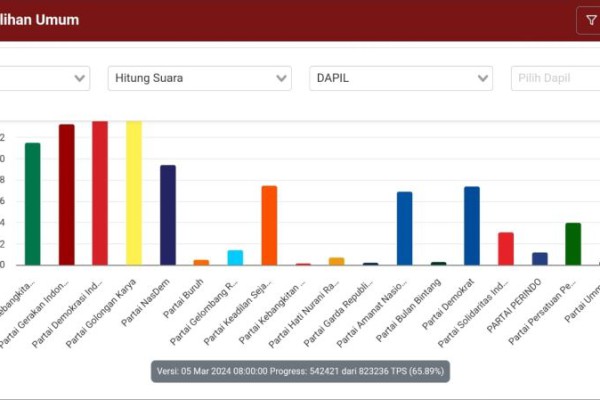
Task: Click the orange Partai Keadilan Sejahtera bar
Action: pos(269,225)
